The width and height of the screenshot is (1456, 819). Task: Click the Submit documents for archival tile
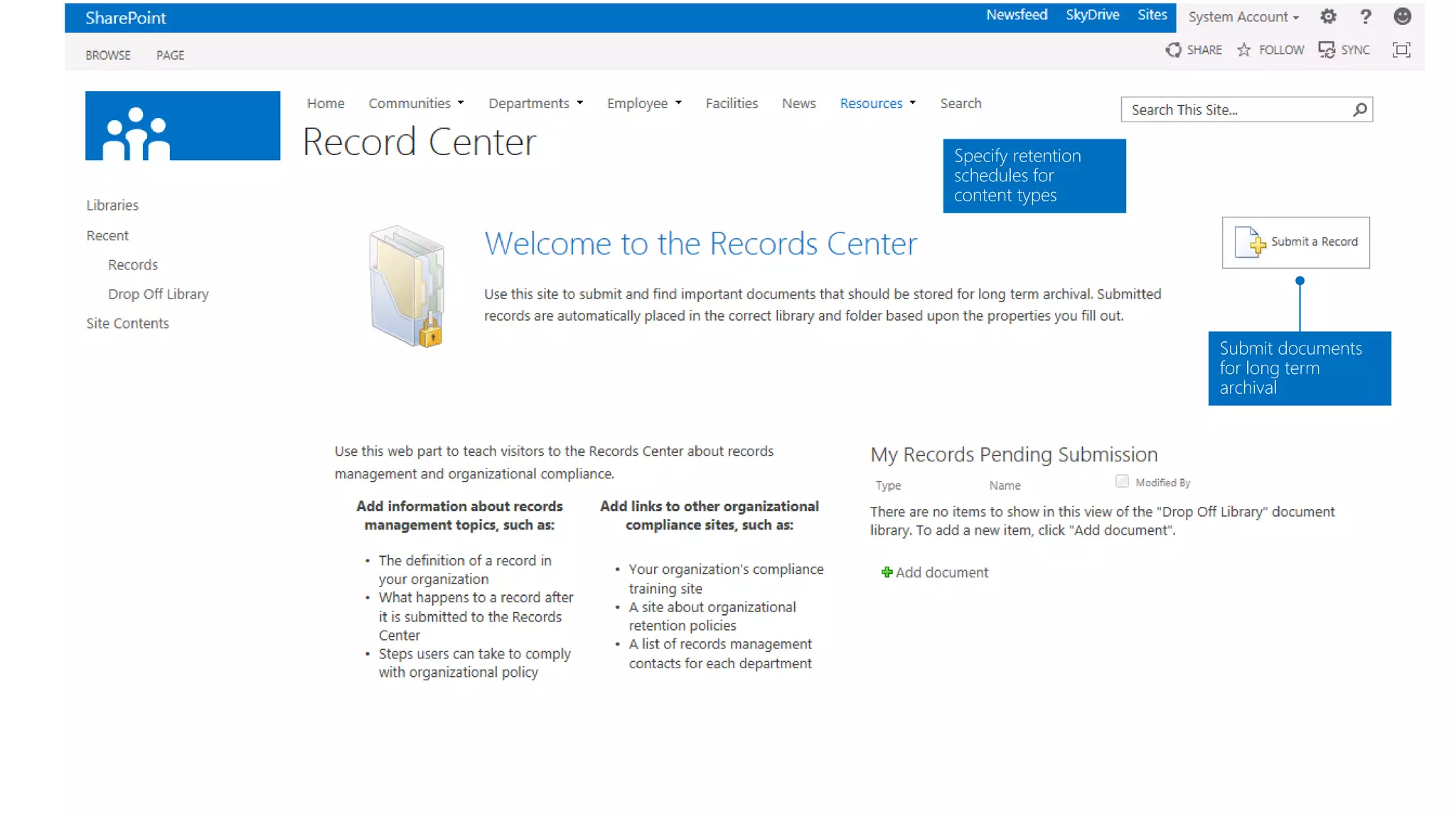click(1299, 368)
